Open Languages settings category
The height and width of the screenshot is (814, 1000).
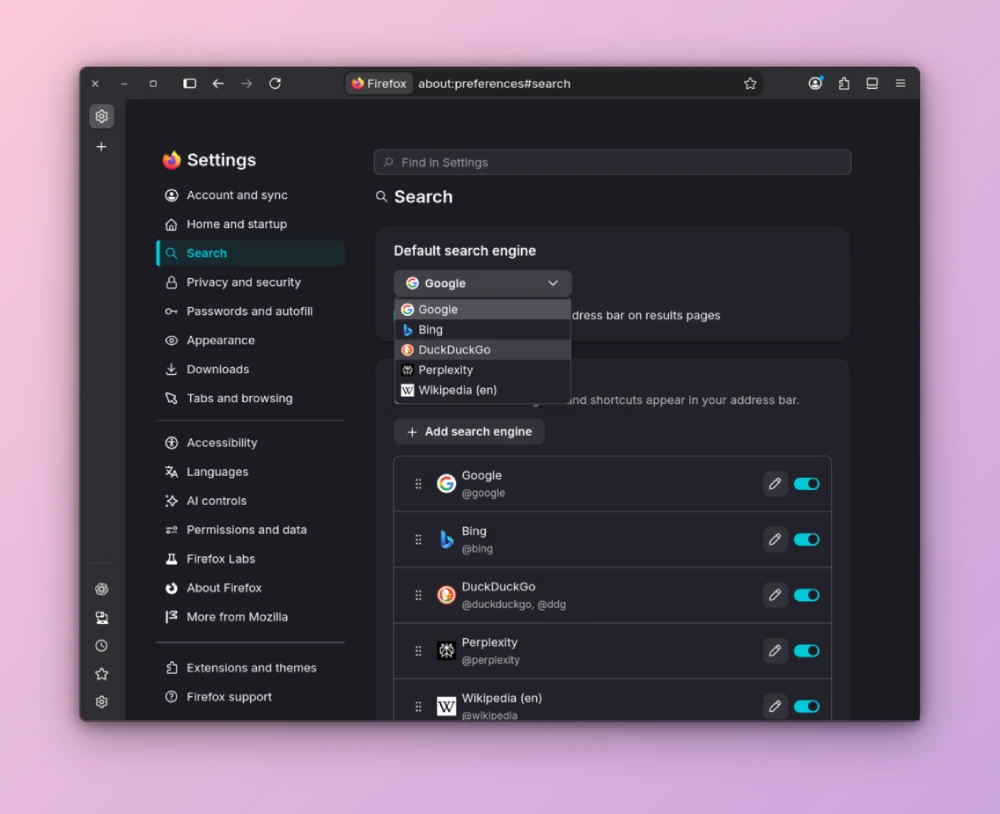(x=250, y=472)
